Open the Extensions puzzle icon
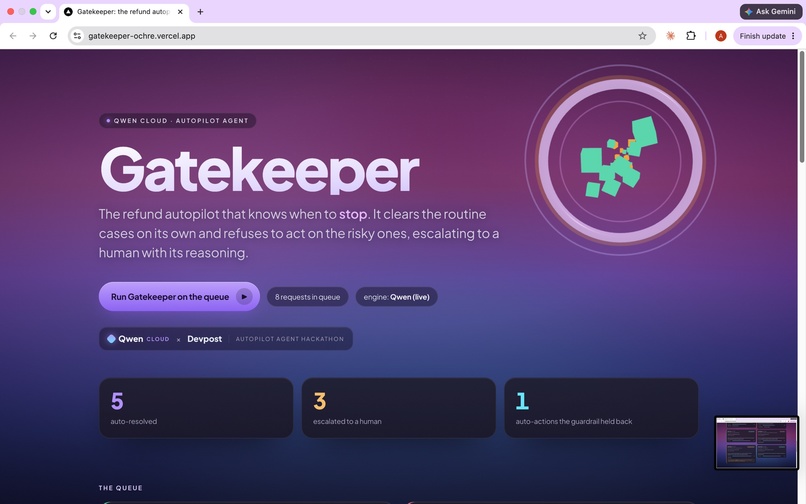The width and height of the screenshot is (806, 504). [691, 36]
